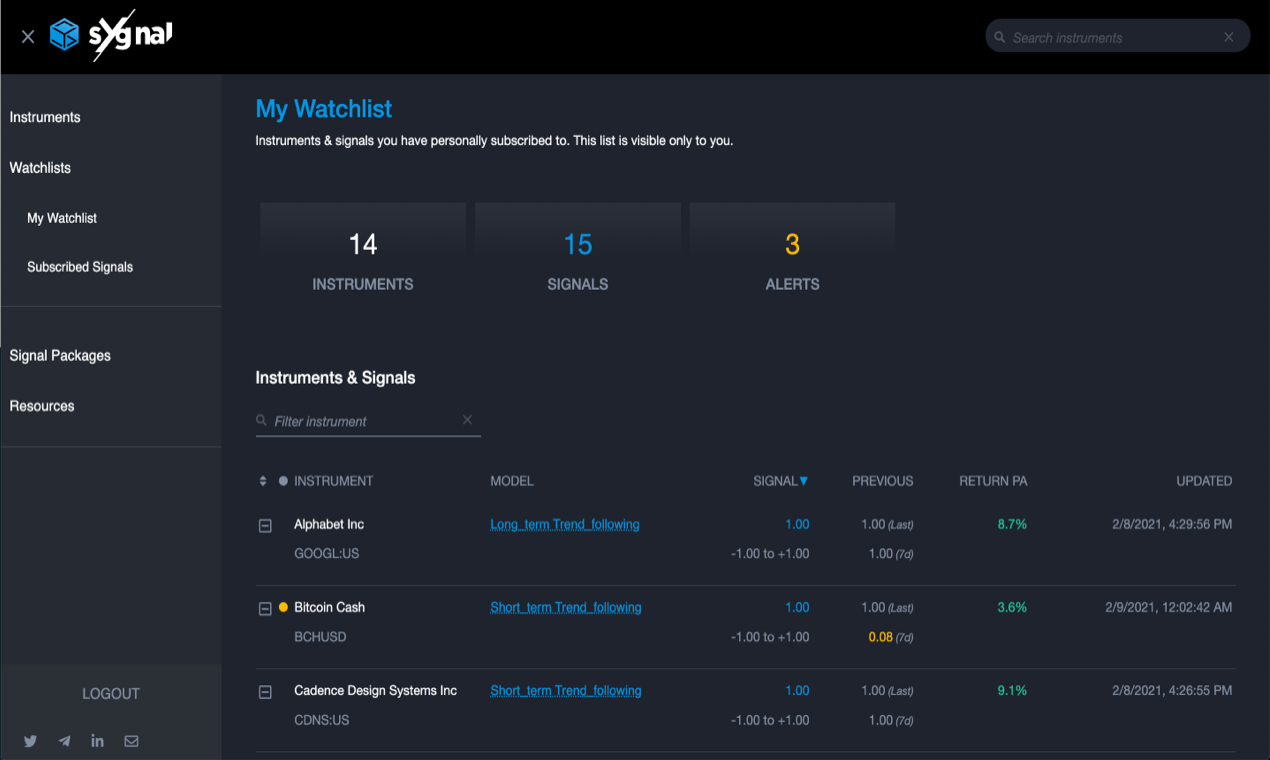This screenshot has width=1270, height=760.
Task: Open the Telegram link icon
Action: coord(64,741)
